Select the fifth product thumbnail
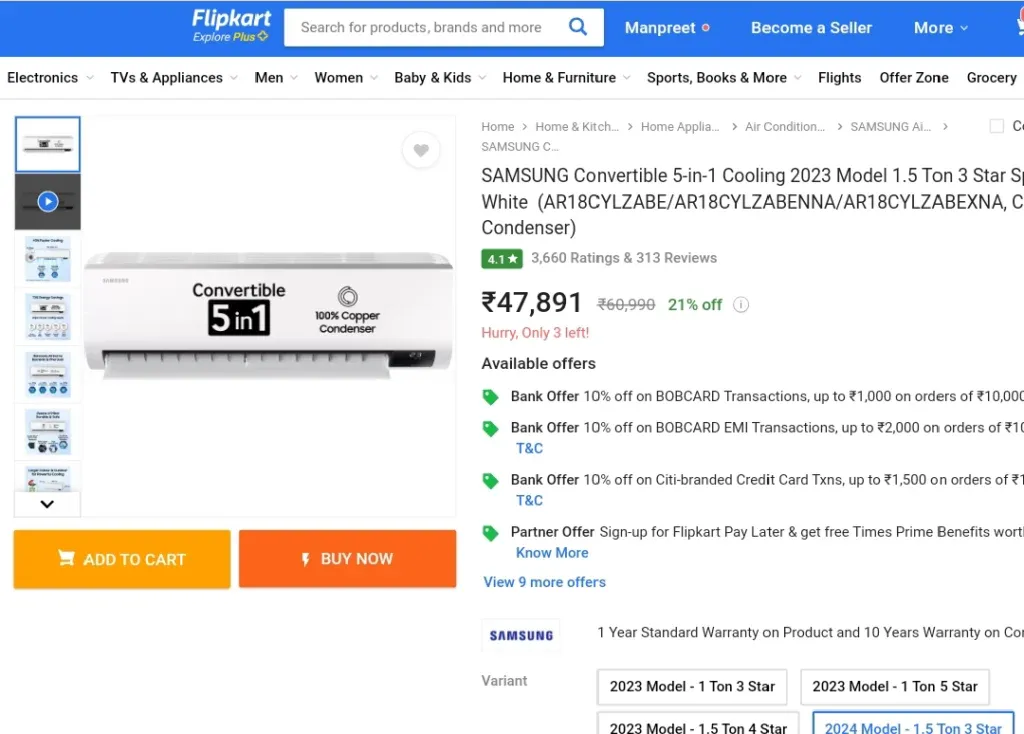This screenshot has height=734, width=1024. click(48, 374)
